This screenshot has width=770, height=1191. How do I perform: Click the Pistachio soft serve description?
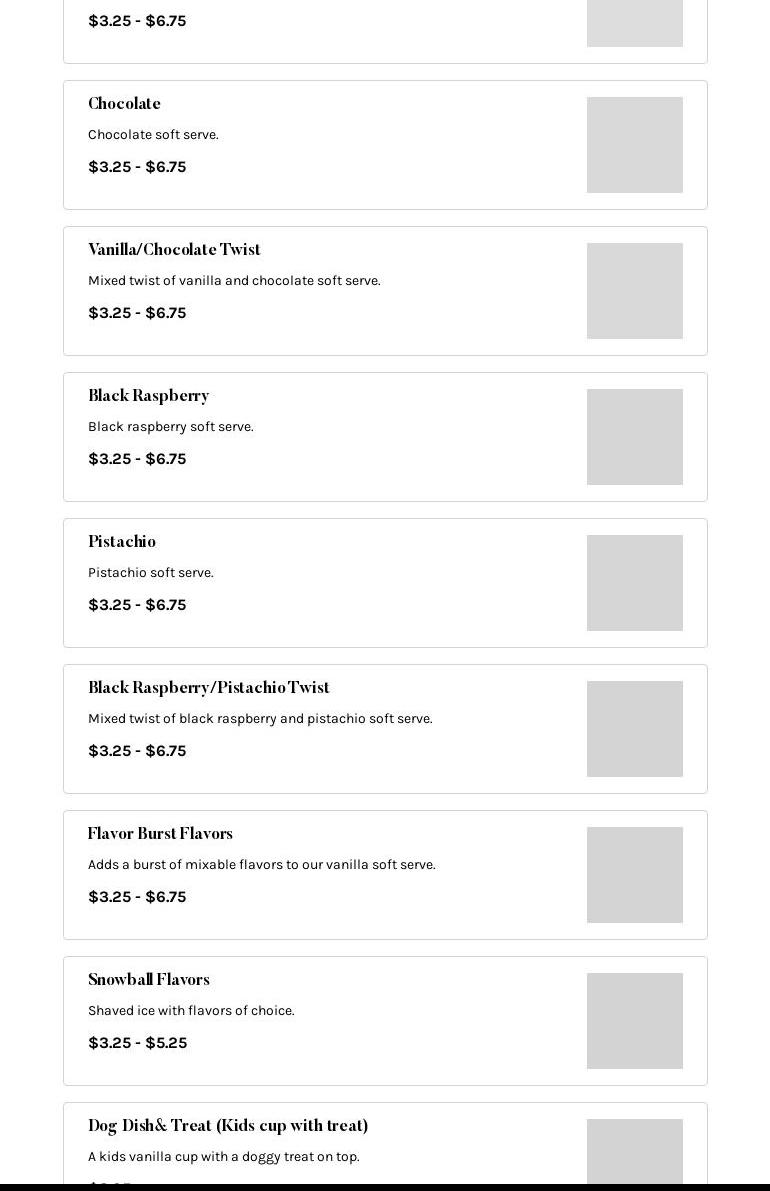(151, 573)
